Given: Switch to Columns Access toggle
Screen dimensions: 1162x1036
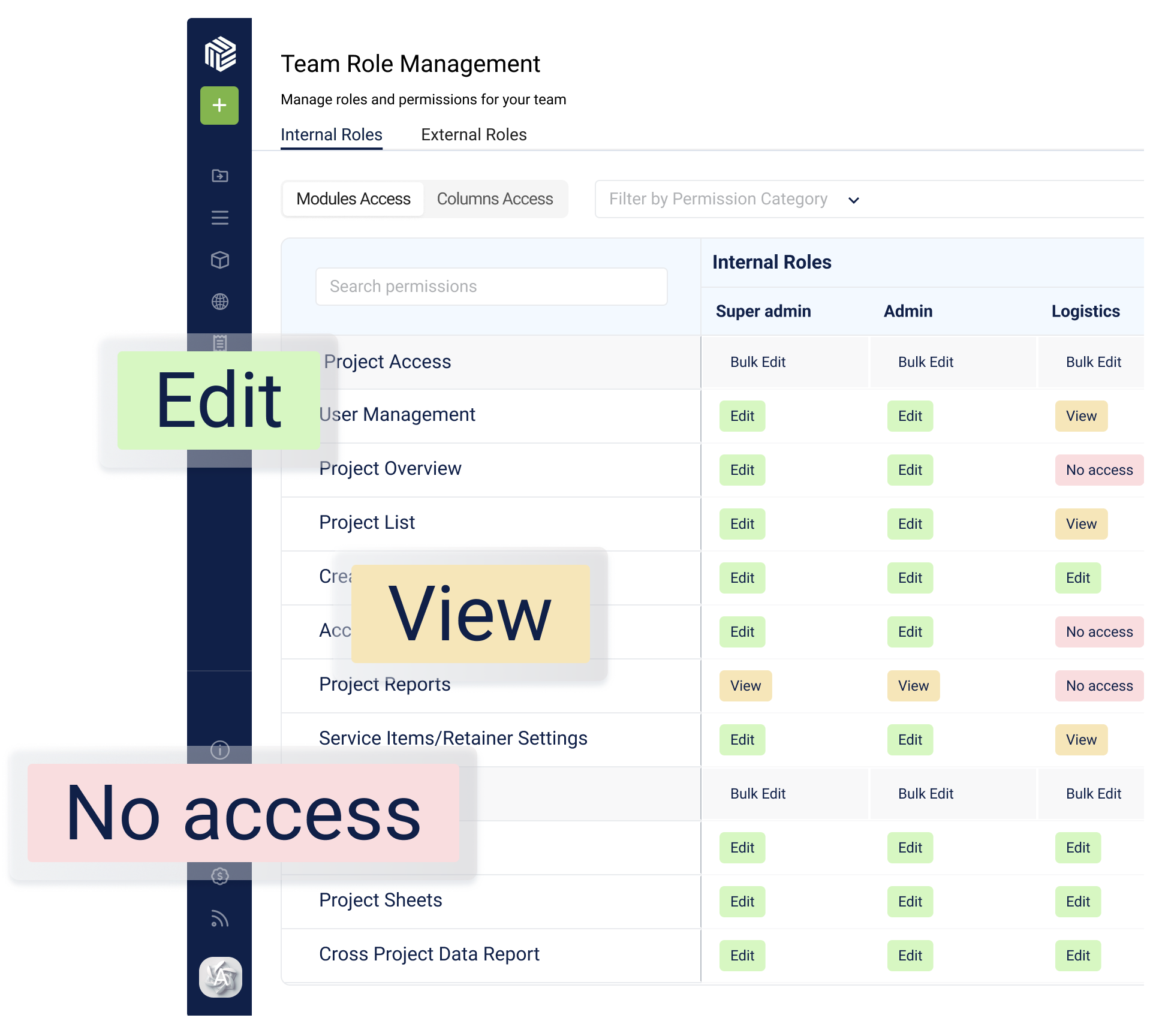Looking at the screenshot, I should tap(495, 199).
